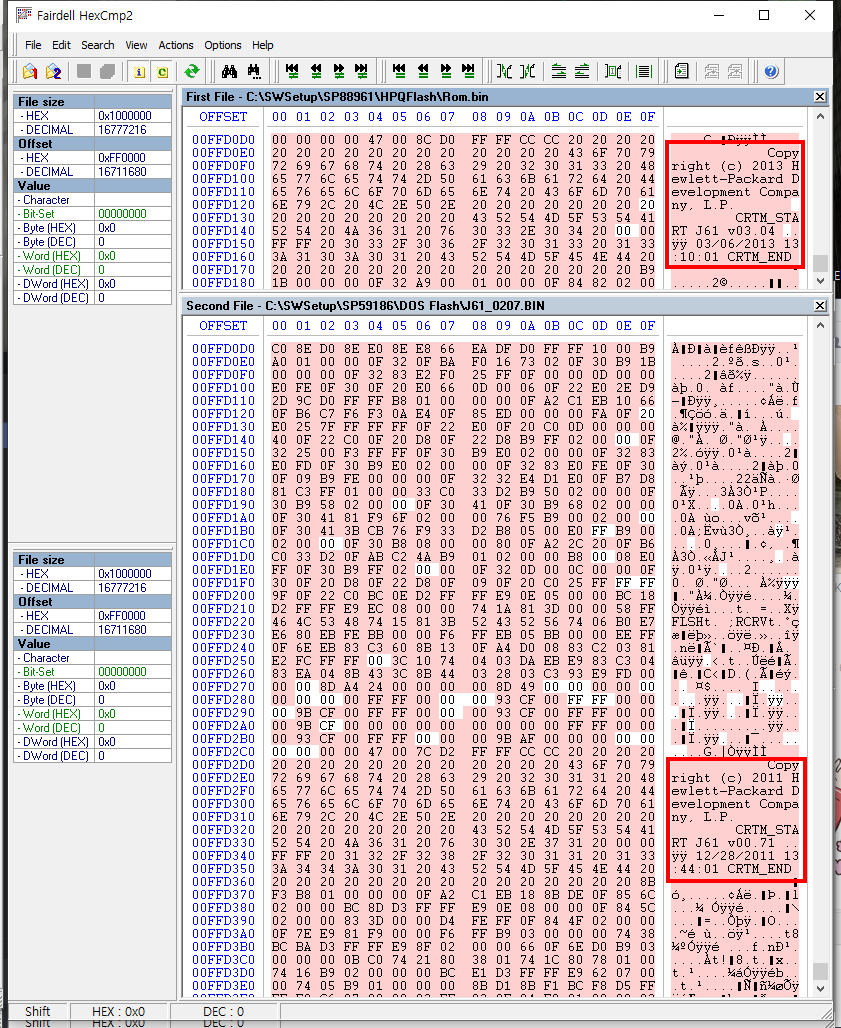Toggle the yellow 'C' toolbar button
841x1028 pixels.
pos(162,71)
